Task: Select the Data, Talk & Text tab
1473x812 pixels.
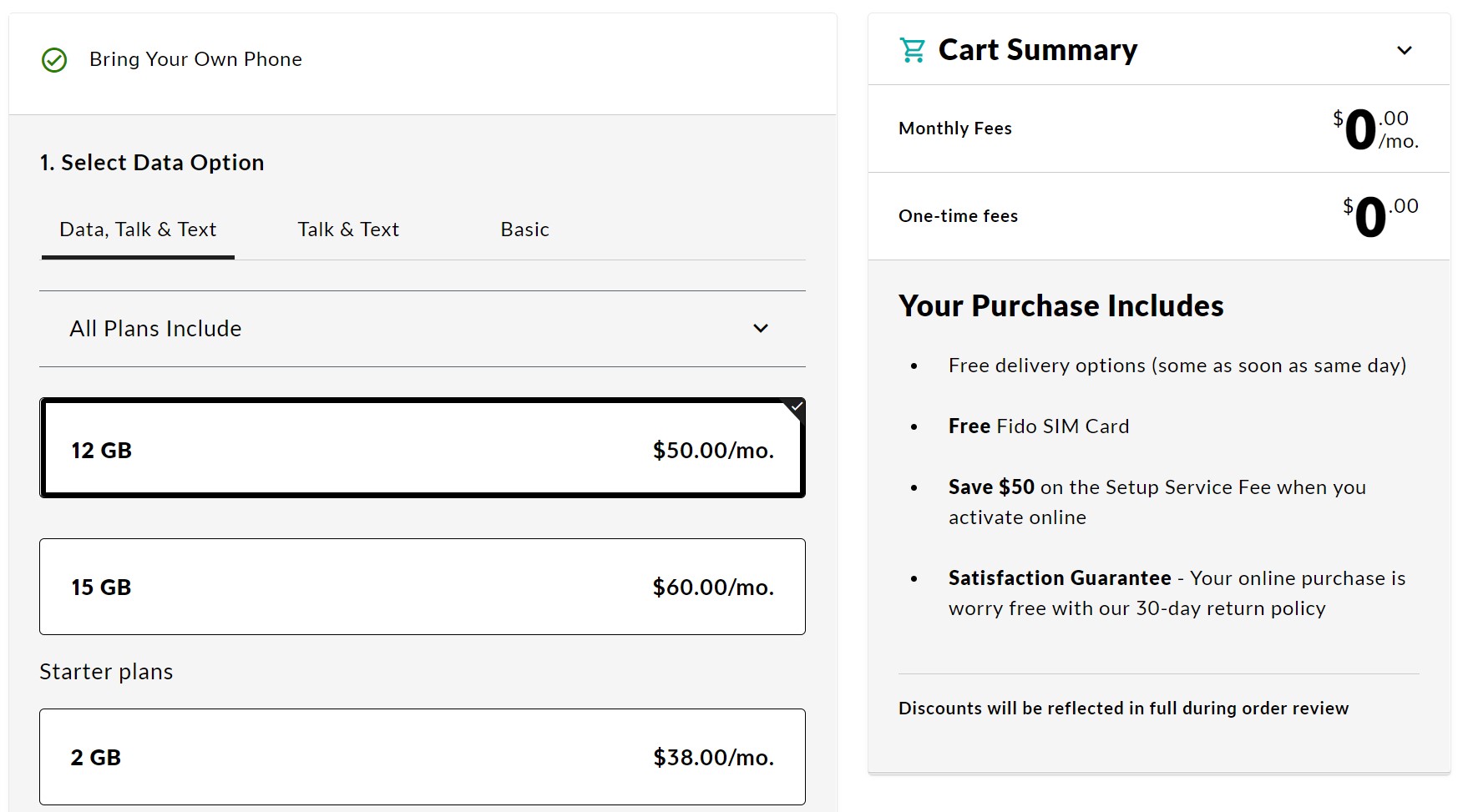Action: [138, 229]
